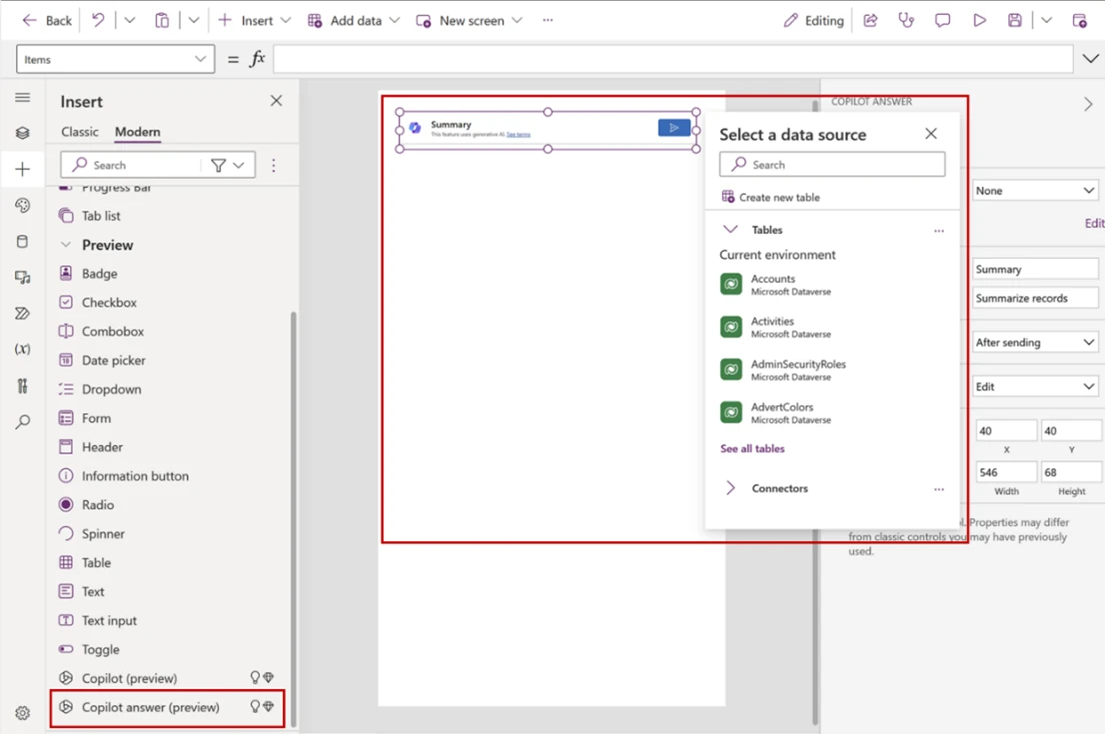The width and height of the screenshot is (1105, 734).
Task: Switch to the Classic tab
Action: [80, 131]
